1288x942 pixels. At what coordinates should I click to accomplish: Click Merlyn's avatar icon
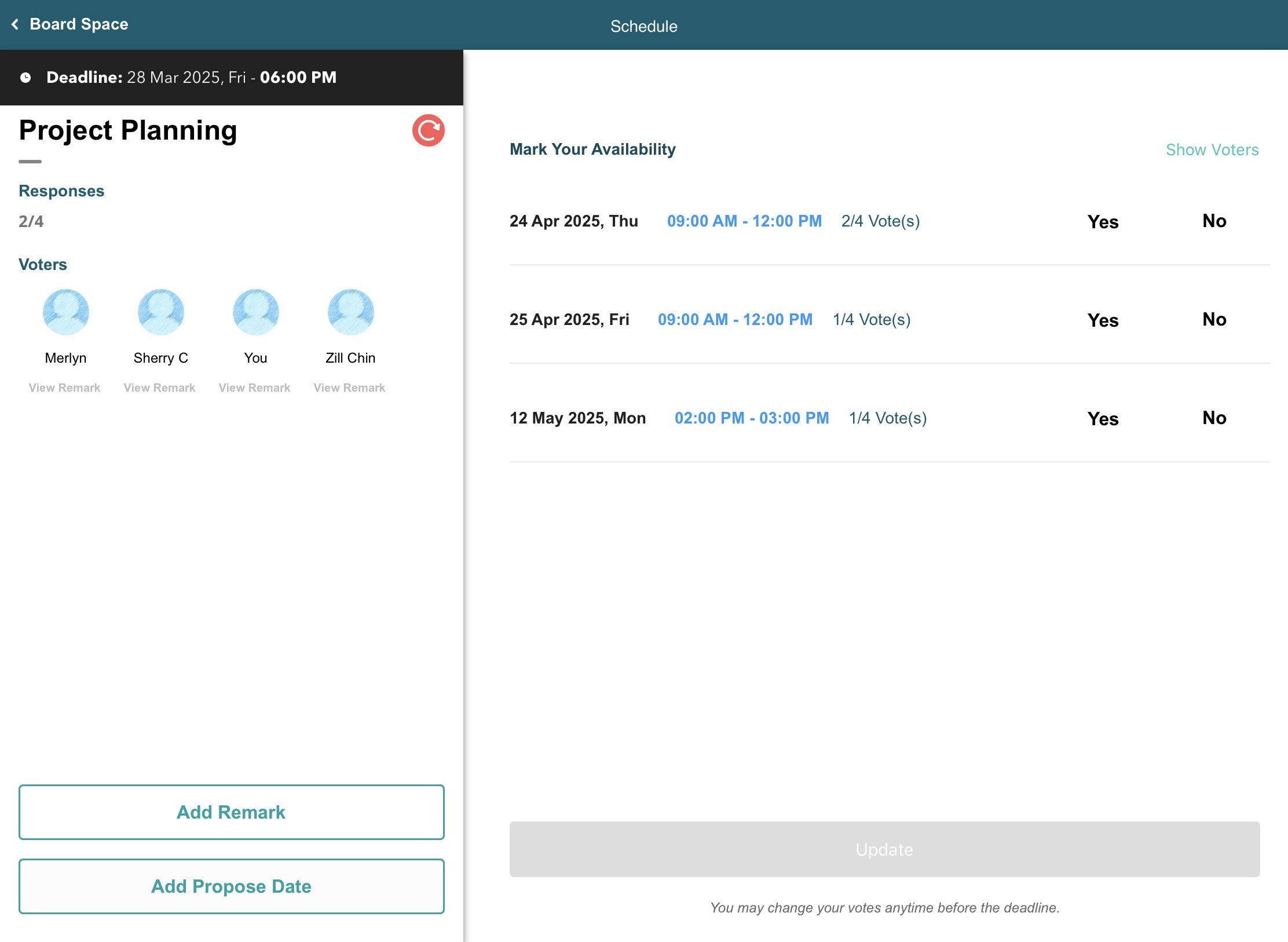[x=65, y=312]
